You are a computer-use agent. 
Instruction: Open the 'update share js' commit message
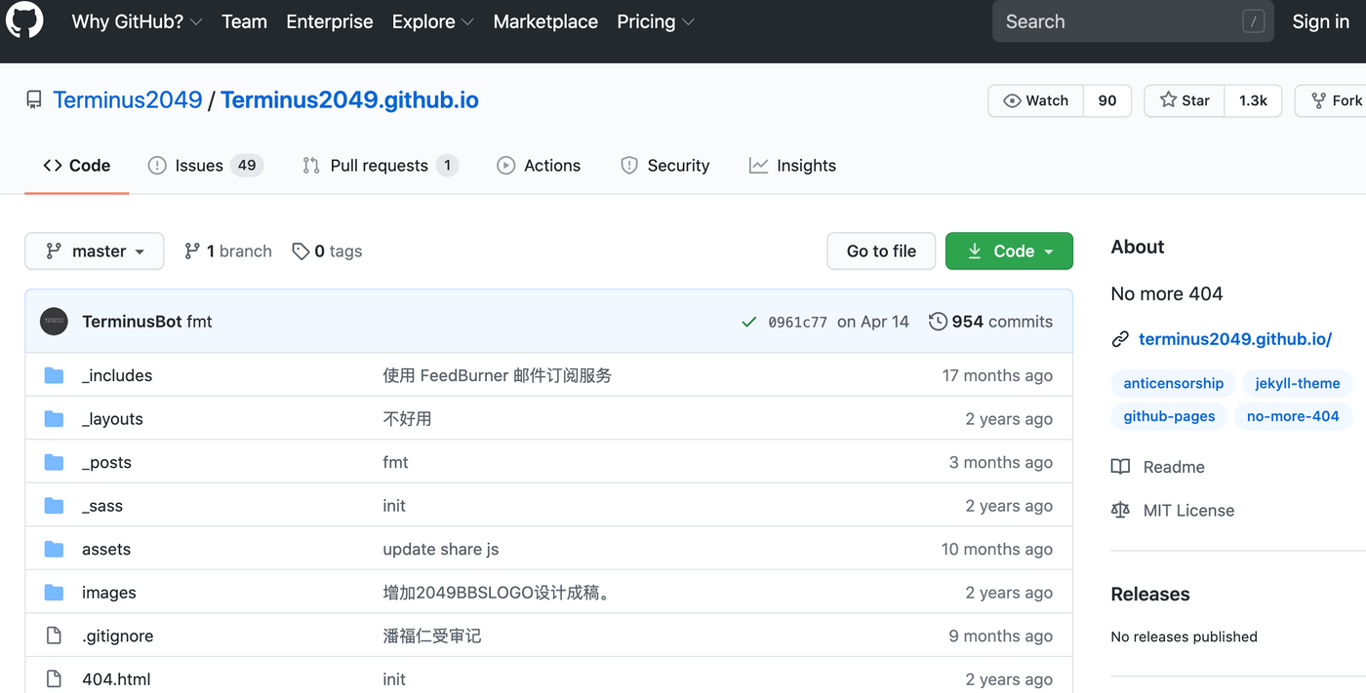click(441, 549)
